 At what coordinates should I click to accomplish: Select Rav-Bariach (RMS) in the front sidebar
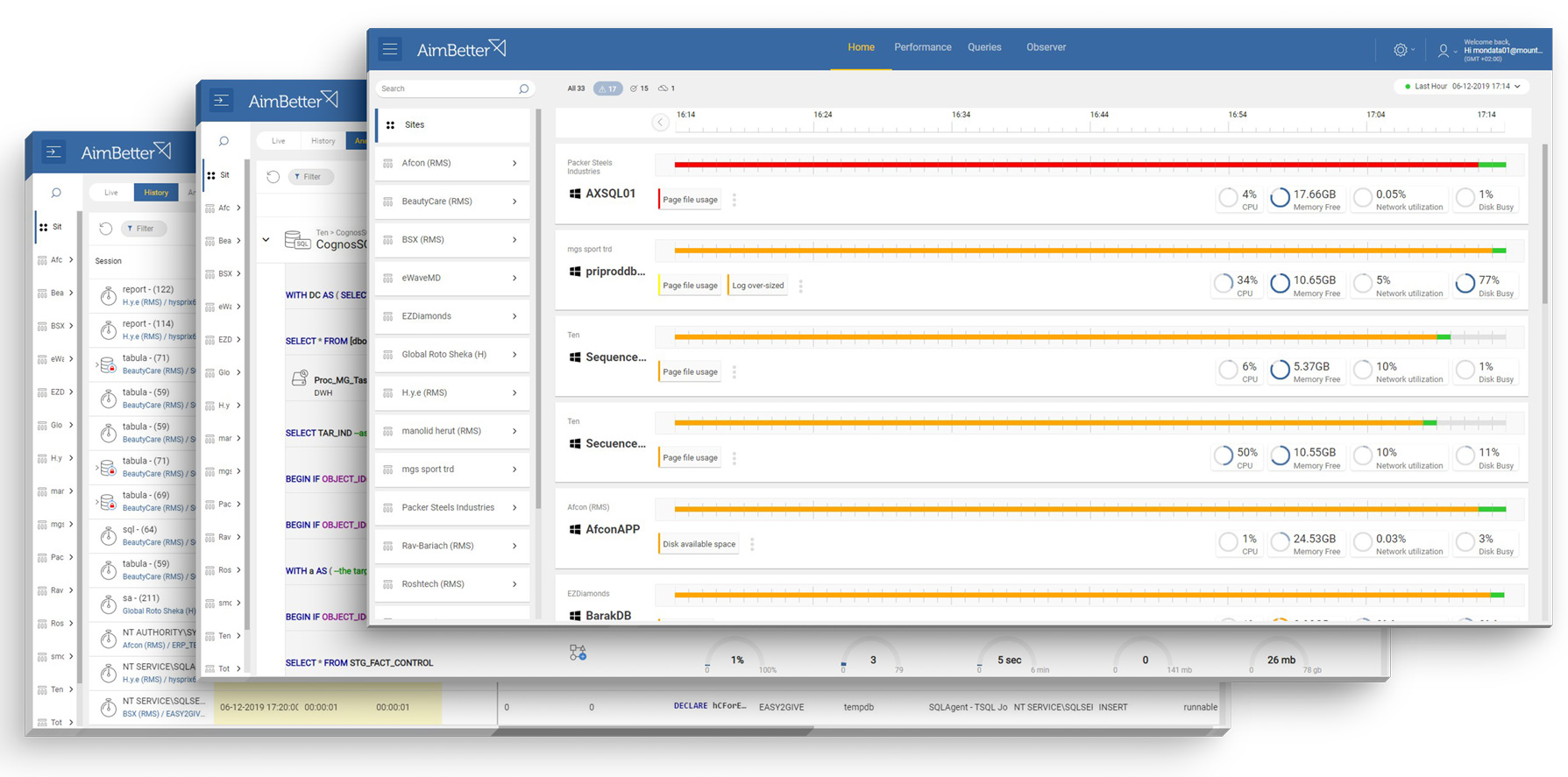click(452, 546)
